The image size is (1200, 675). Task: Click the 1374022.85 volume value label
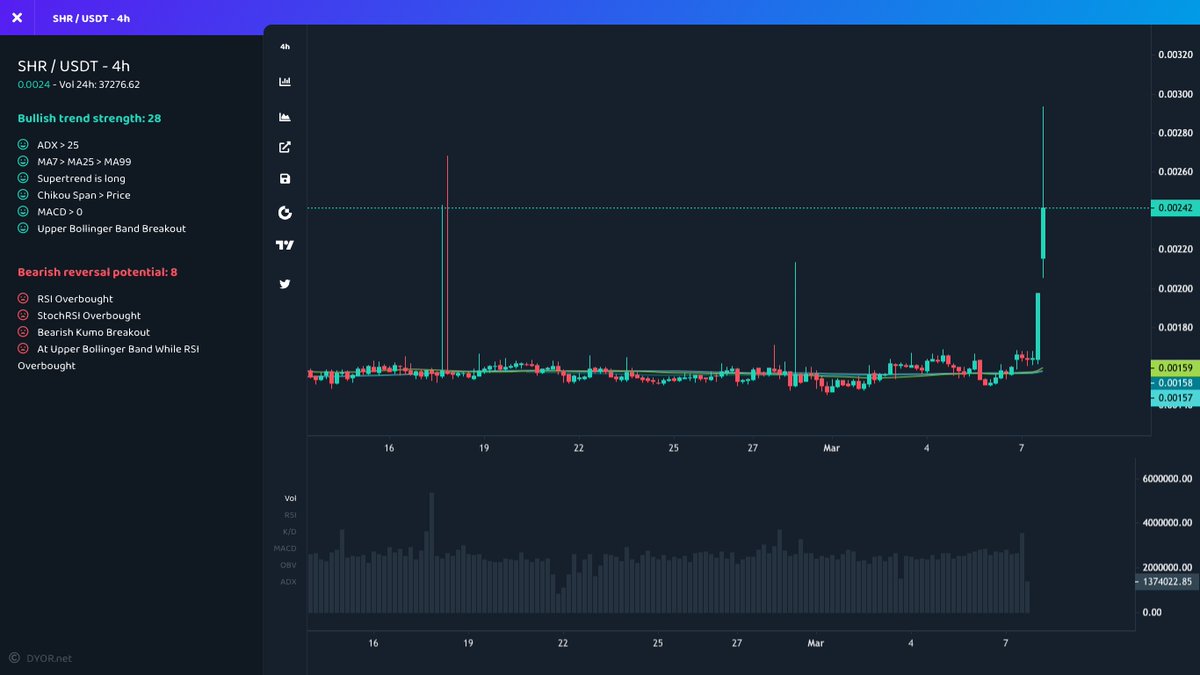click(x=1167, y=582)
